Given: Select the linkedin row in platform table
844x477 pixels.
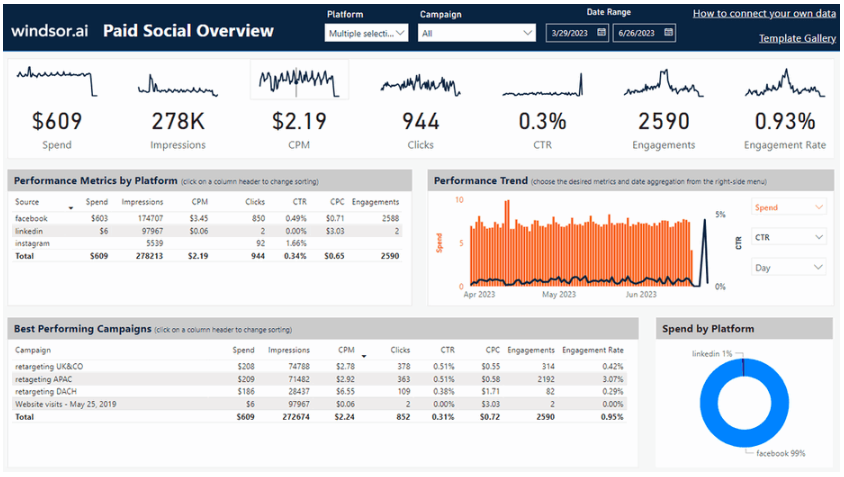Looking at the screenshot, I should [x=207, y=231].
